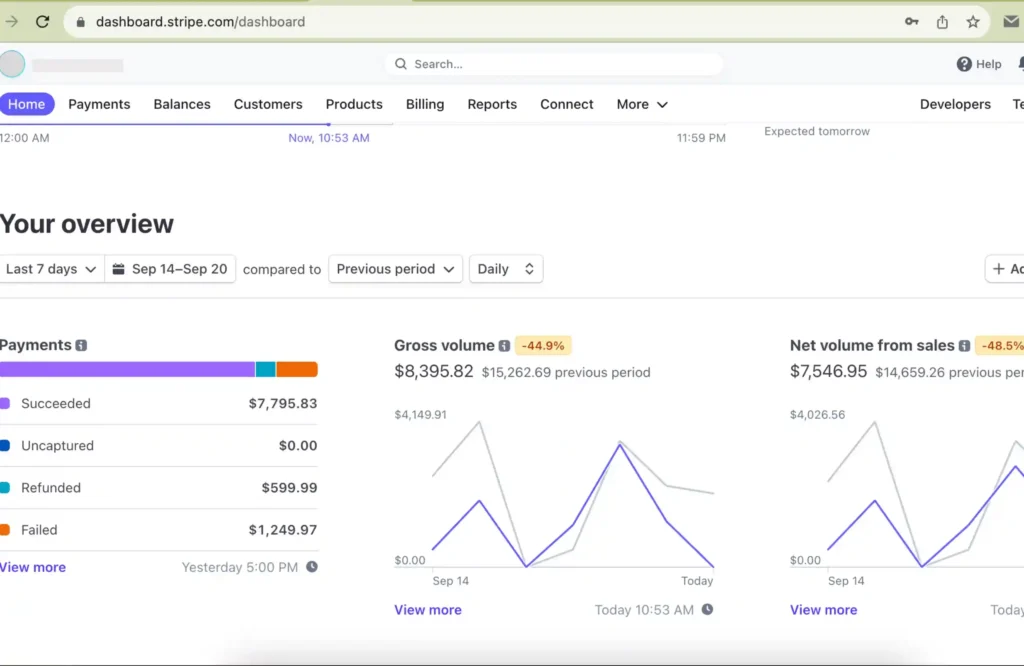Click the Uncaptured legend blue swatch
The width and height of the screenshot is (1024, 666).
click(5, 445)
